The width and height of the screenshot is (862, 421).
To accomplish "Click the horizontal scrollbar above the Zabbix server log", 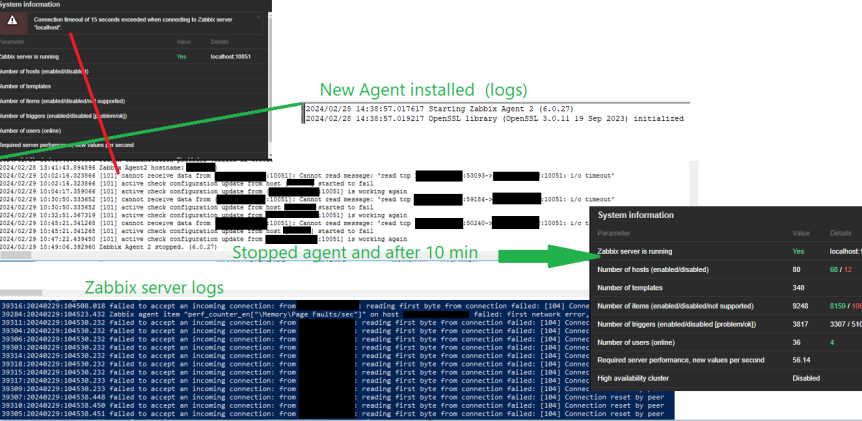I will point(21,293).
